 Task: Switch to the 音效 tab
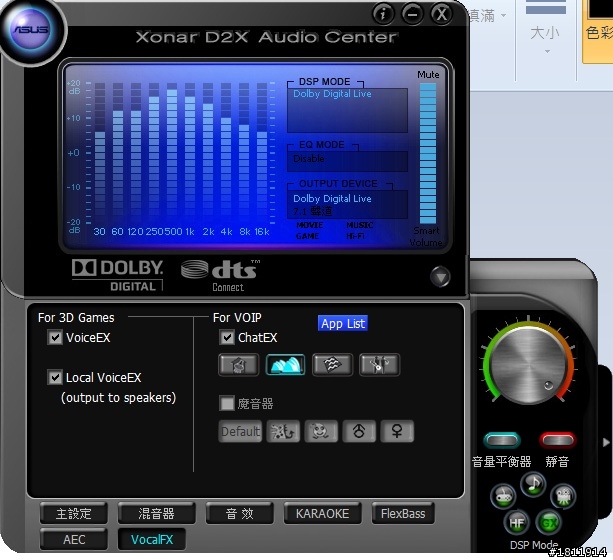point(240,513)
